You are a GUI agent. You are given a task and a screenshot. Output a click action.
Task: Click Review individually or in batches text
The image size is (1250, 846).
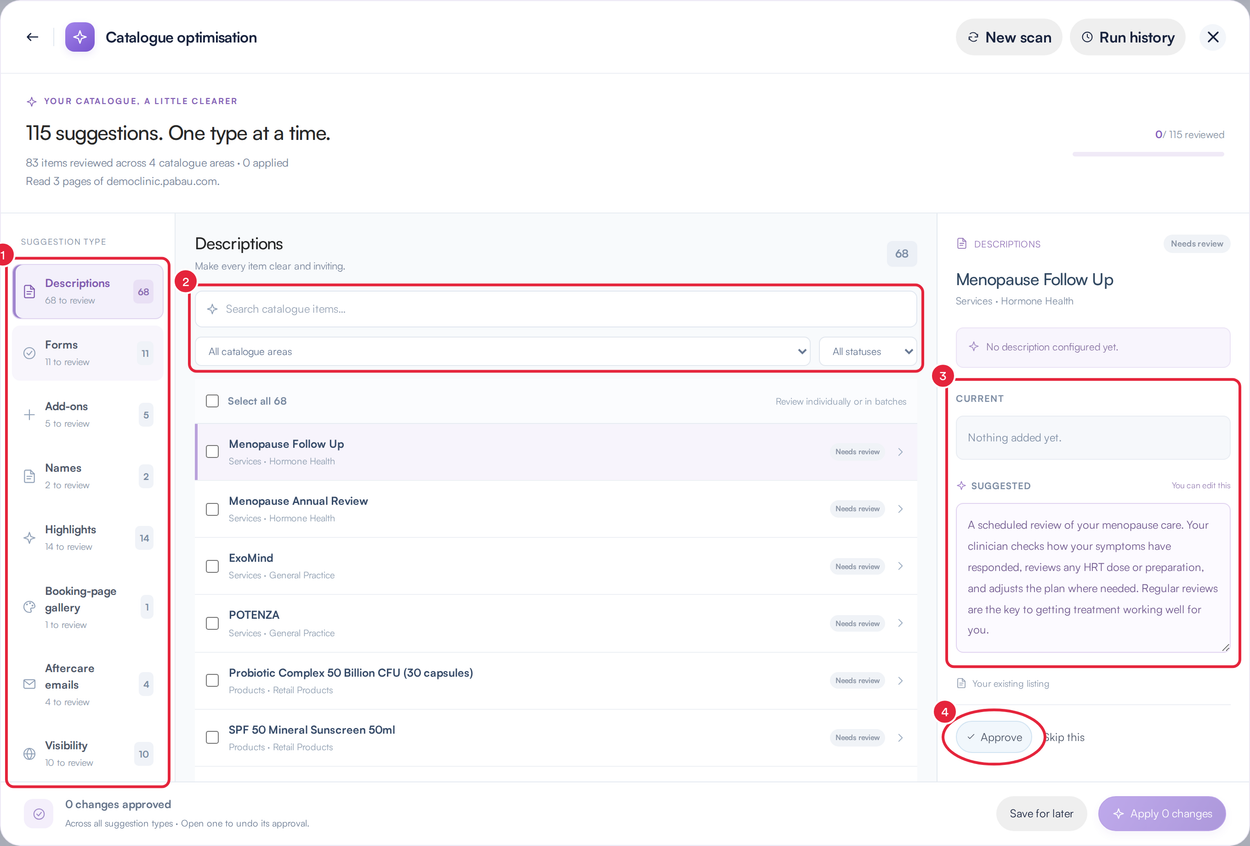841,402
